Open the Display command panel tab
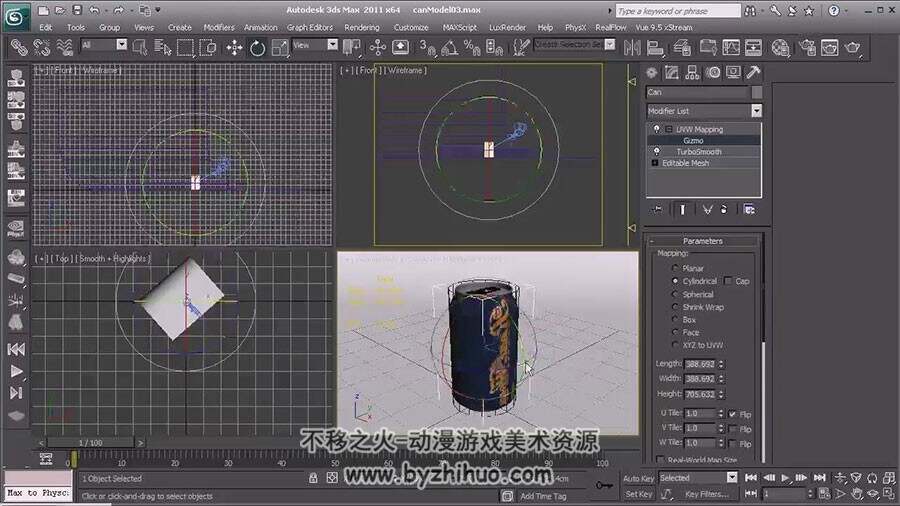900x506 pixels. (733, 73)
